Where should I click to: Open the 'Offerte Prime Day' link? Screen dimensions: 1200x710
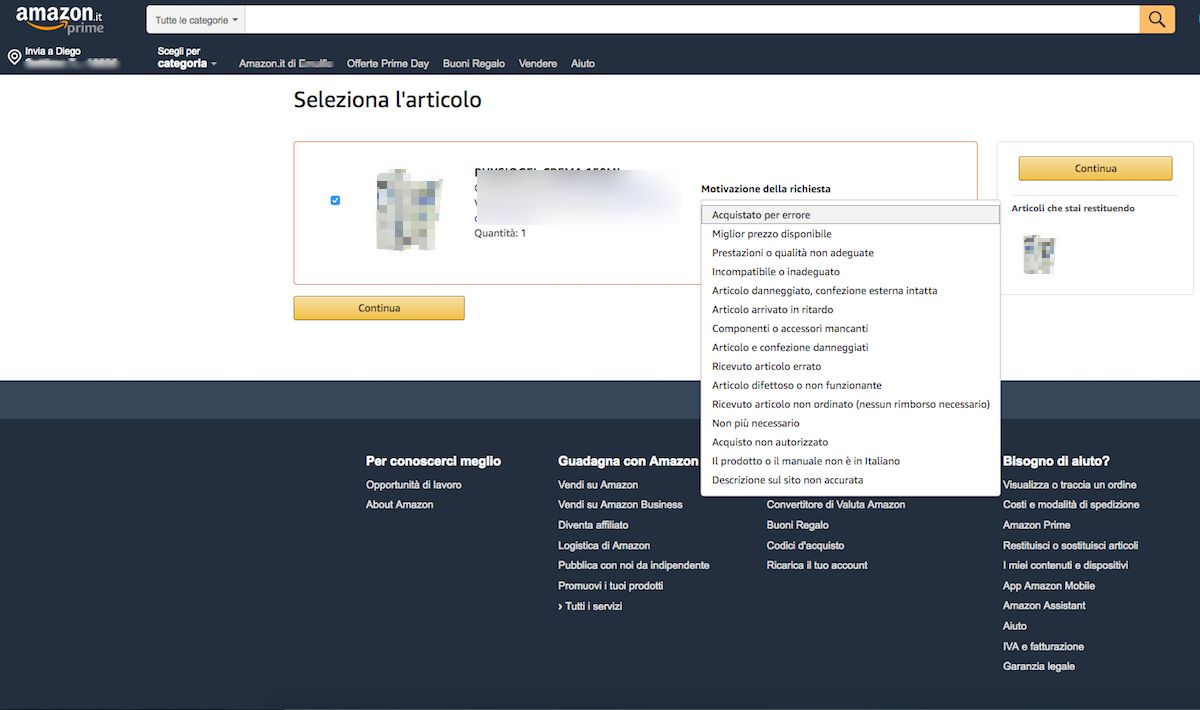(387, 64)
